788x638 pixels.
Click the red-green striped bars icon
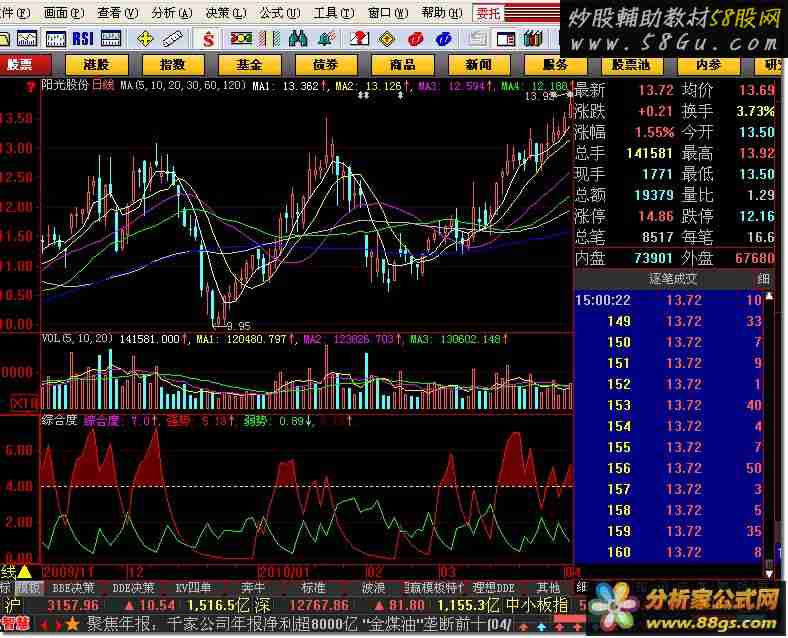(x=269, y=39)
